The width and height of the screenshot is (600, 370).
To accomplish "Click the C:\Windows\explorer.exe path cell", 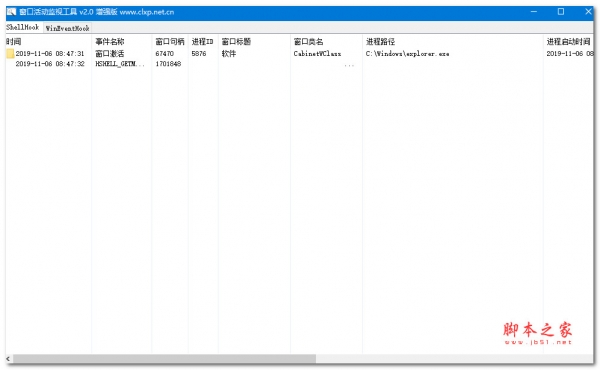I will (407, 54).
